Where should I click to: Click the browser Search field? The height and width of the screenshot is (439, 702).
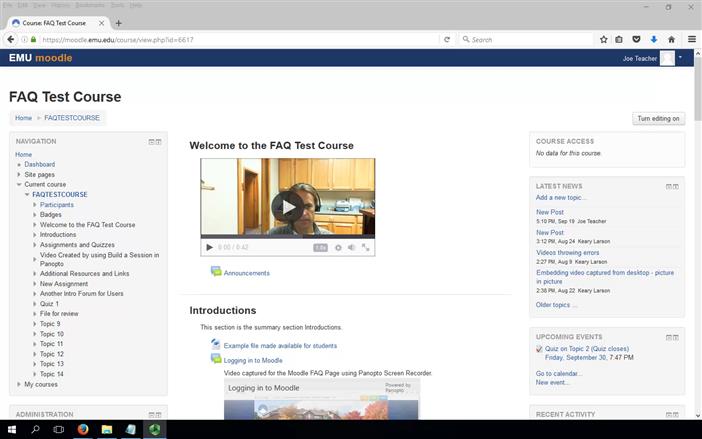tap(525, 40)
